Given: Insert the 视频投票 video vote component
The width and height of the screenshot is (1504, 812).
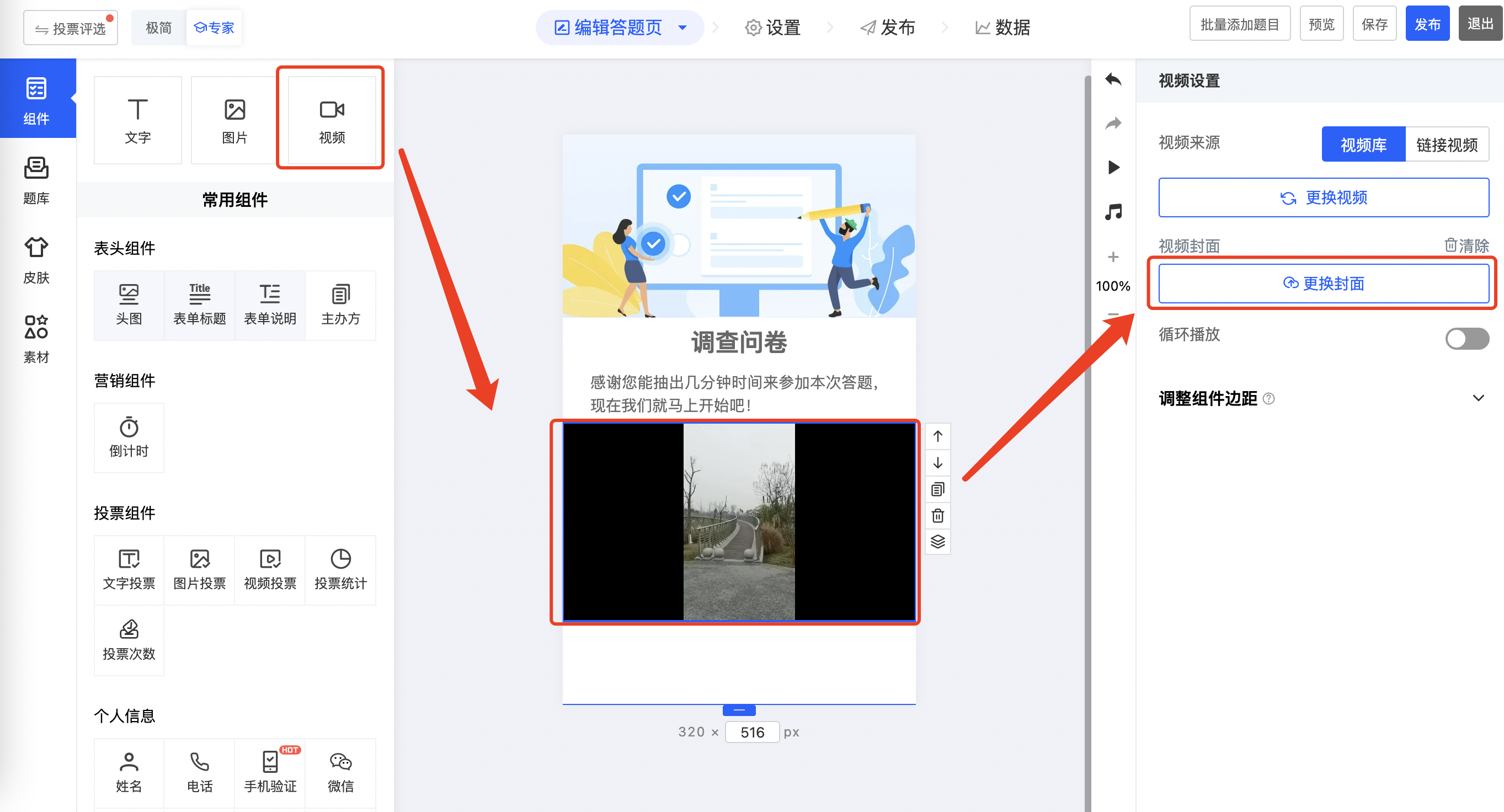Looking at the screenshot, I should [270, 570].
